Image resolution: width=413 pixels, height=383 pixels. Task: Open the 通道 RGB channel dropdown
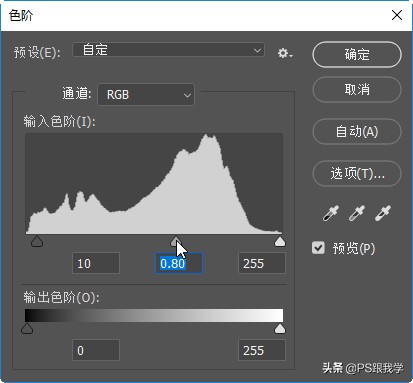[x=146, y=95]
